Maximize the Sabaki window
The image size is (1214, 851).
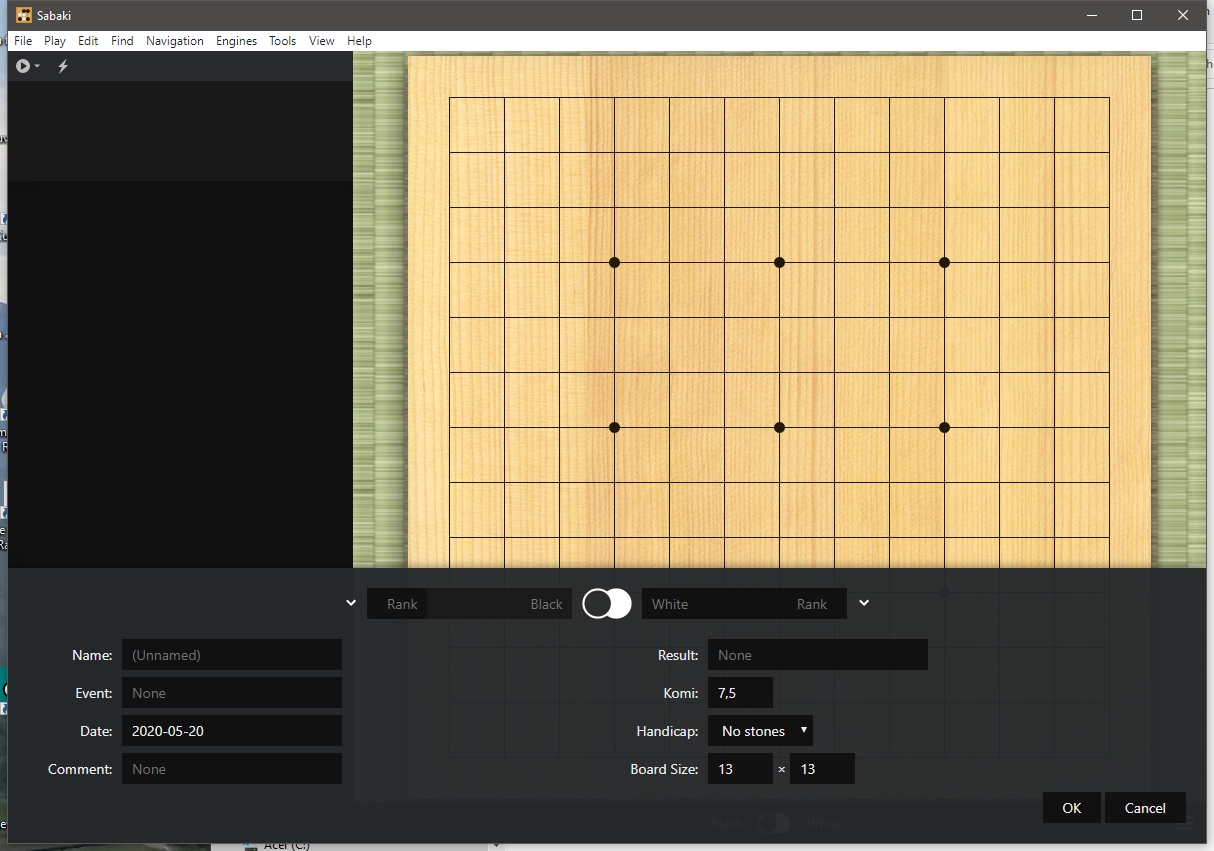(1137, 15)
